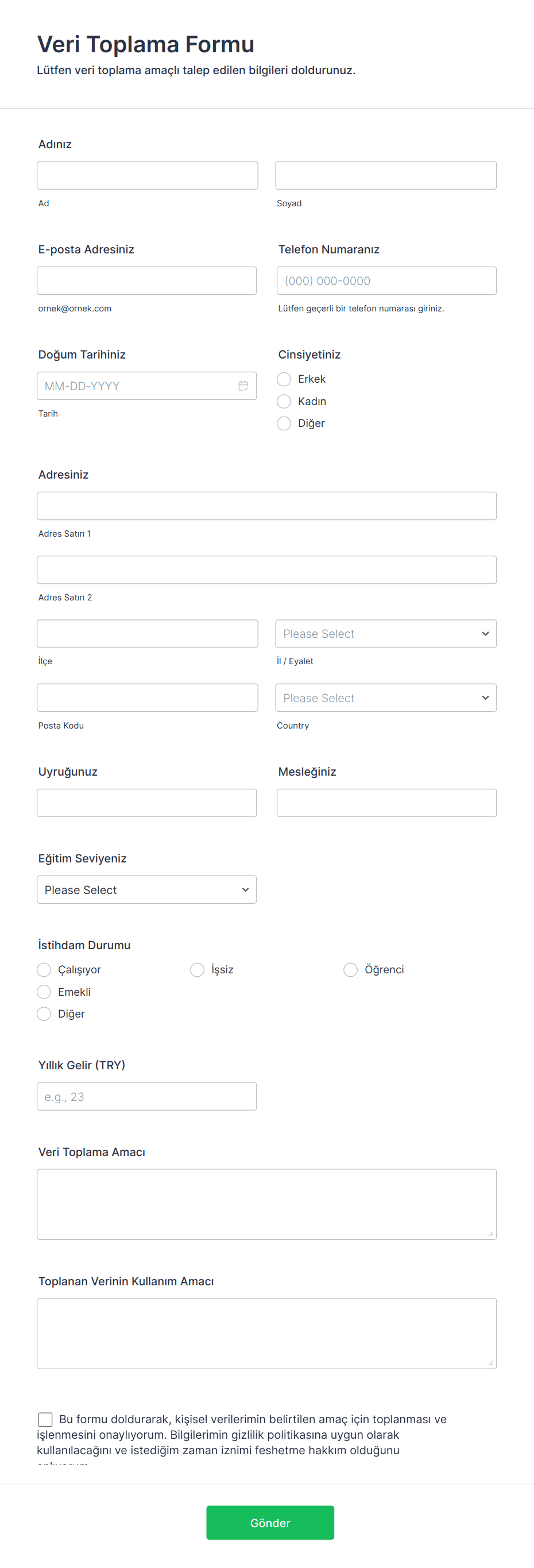The image size is (534, 1568).
Task: Open the calendar picker for Doğum Tarihiniz
Action: click(243, 386)
